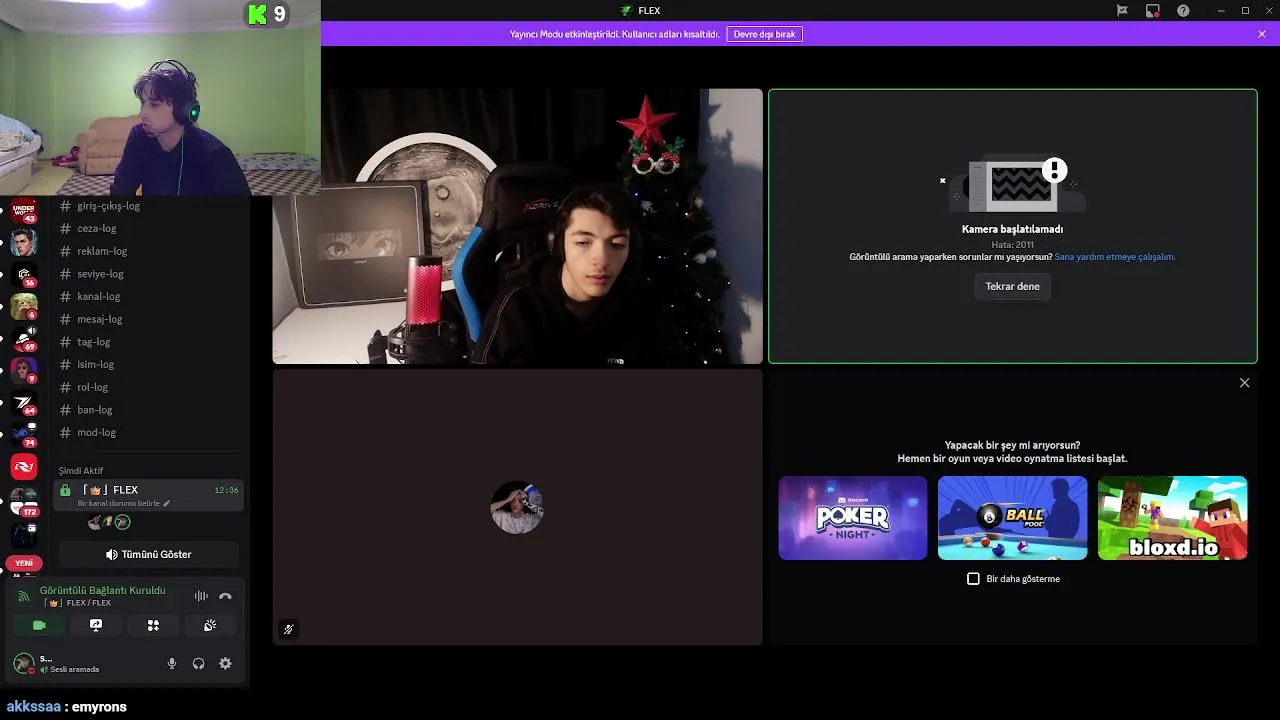The image size is (1280, 720).
Task: Open own user avatar in user panel
Action: click(x=23, y=663)
